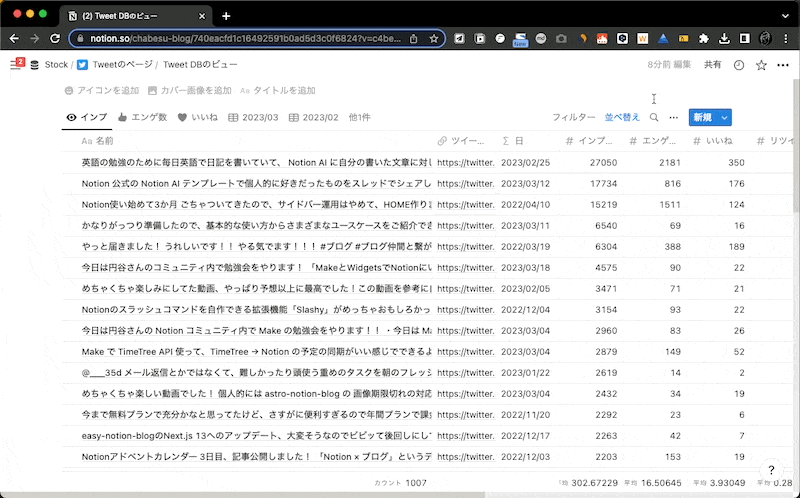The image size is (800, 498).
Task: Click the average 3.93049 footer value
Action: (719, 483)
